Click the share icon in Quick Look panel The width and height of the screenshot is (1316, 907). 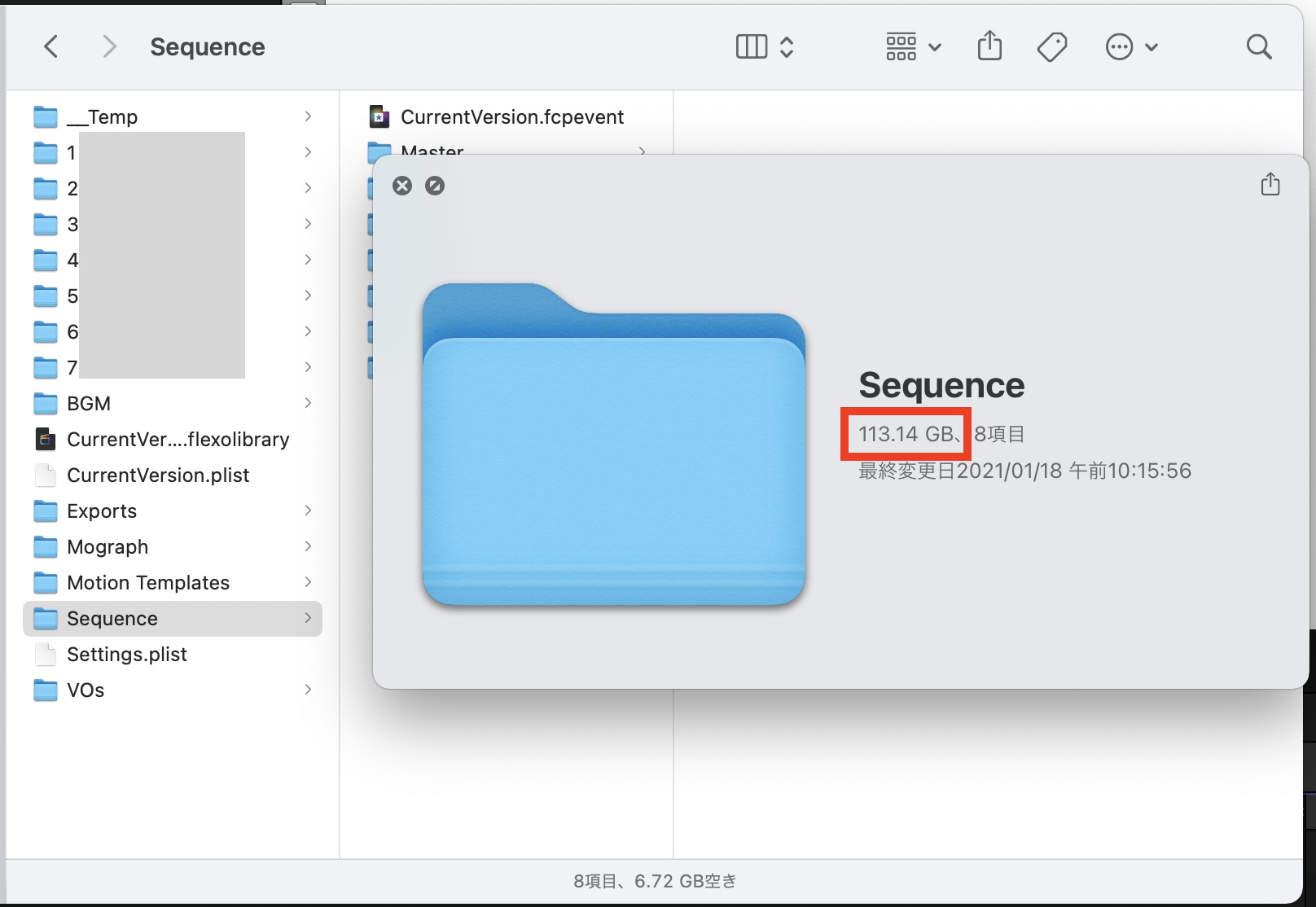tap(1270, 184)
